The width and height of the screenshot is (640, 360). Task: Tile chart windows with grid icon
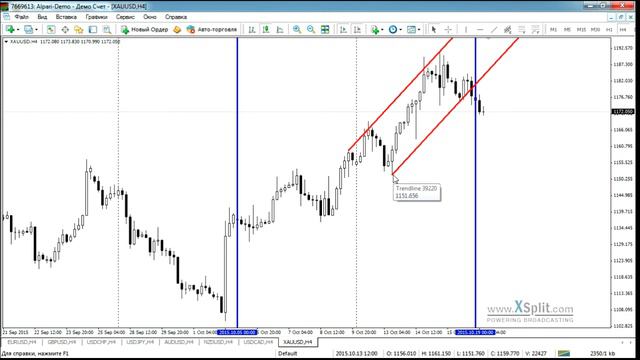coord(325,29)
